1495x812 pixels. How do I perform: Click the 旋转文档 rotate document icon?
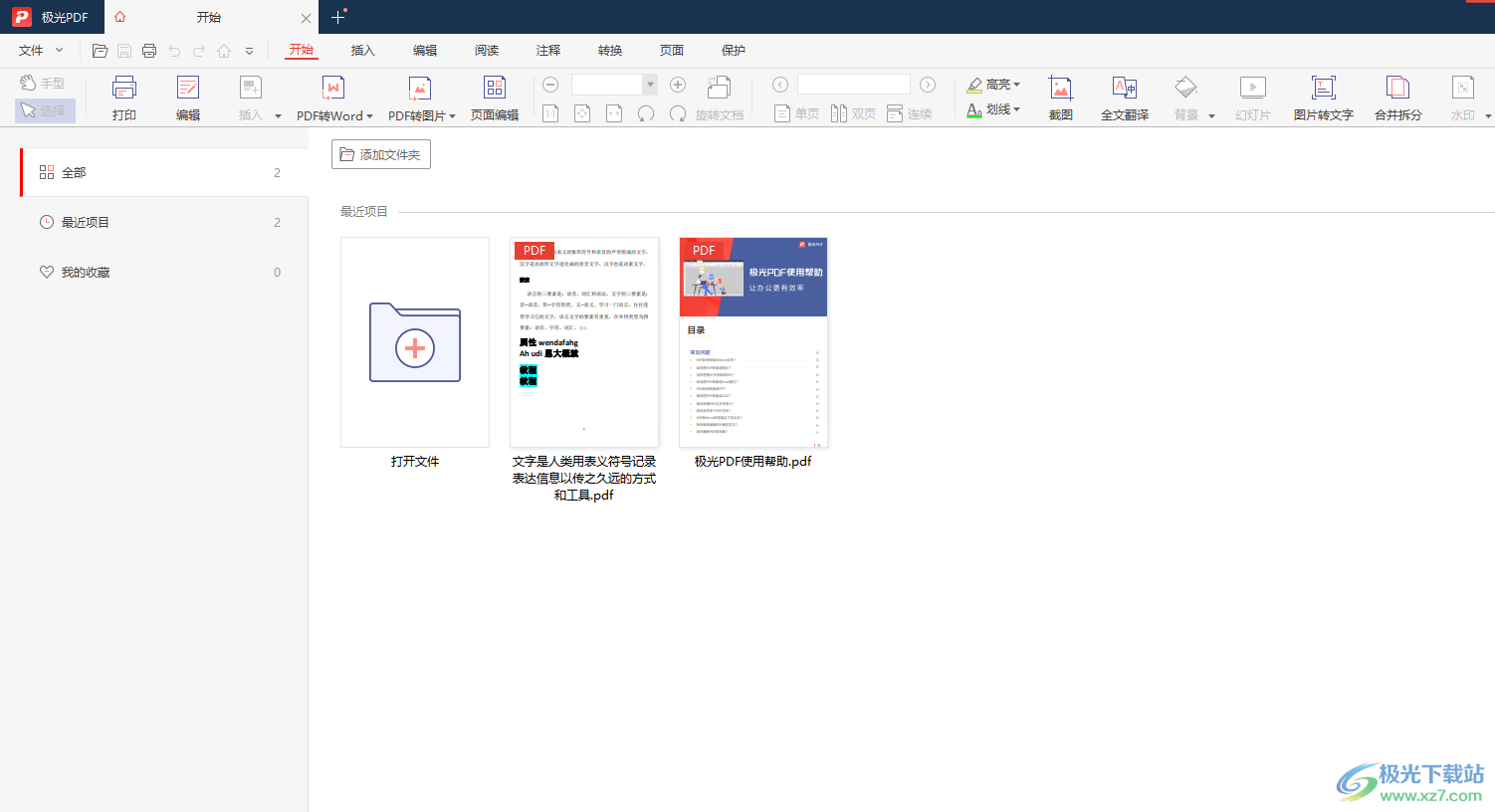point(719,88)
